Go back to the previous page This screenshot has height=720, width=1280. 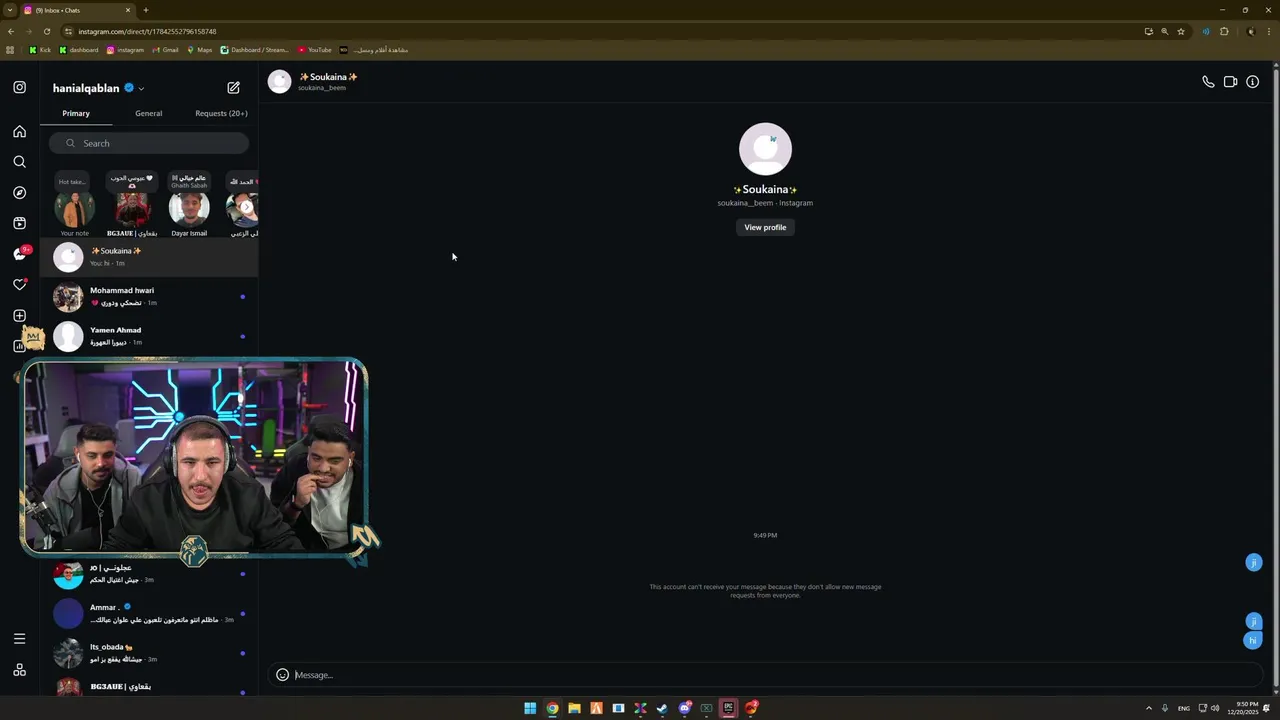pyautogui.click(x=11, y=31)
